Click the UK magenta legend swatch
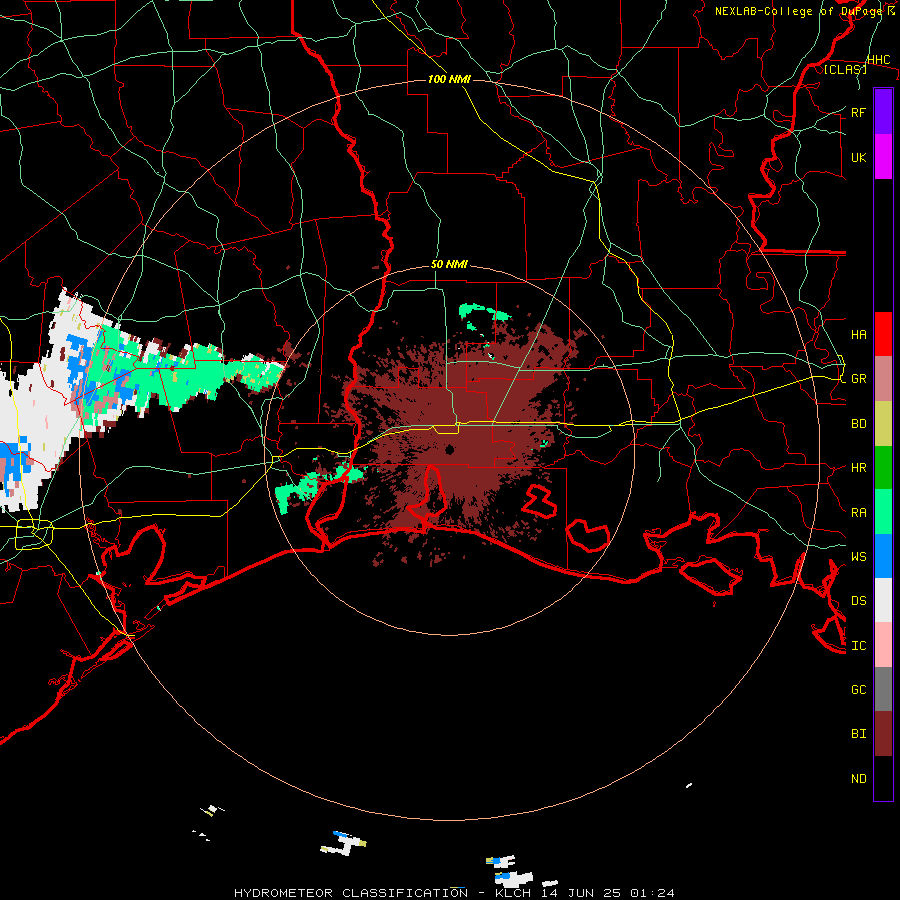This screenshot has width=900, height=900. pyautogui.click(x=883, y=157)
